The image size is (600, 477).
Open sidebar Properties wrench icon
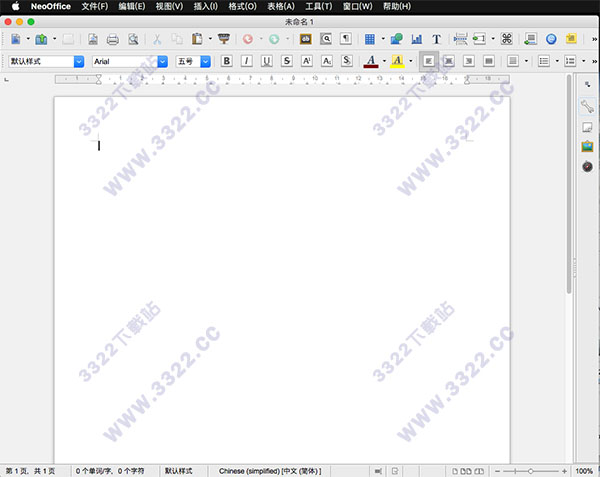(x=587, y=106)
